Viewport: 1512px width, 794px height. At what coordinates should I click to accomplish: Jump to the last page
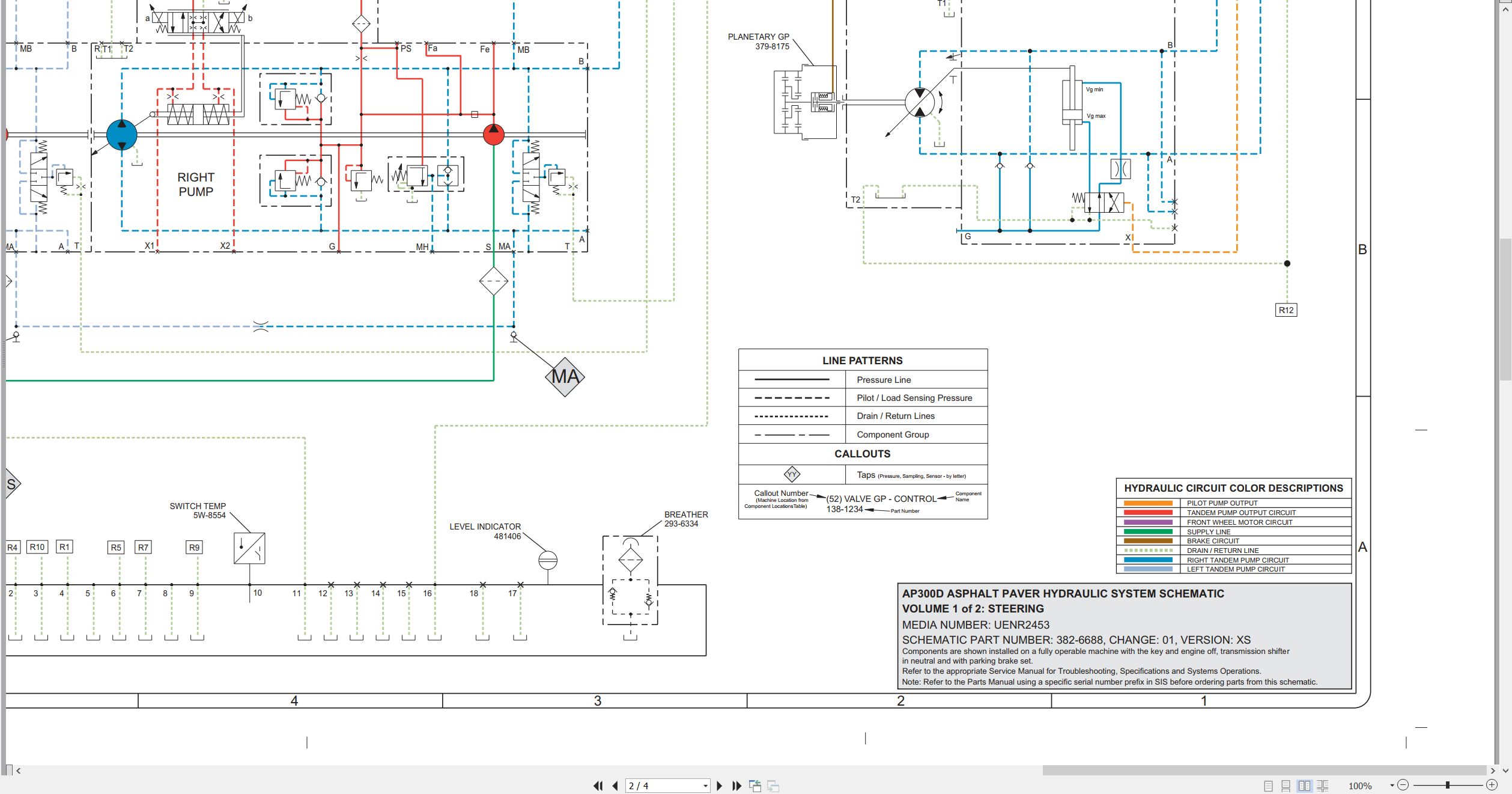coord(737,786)
